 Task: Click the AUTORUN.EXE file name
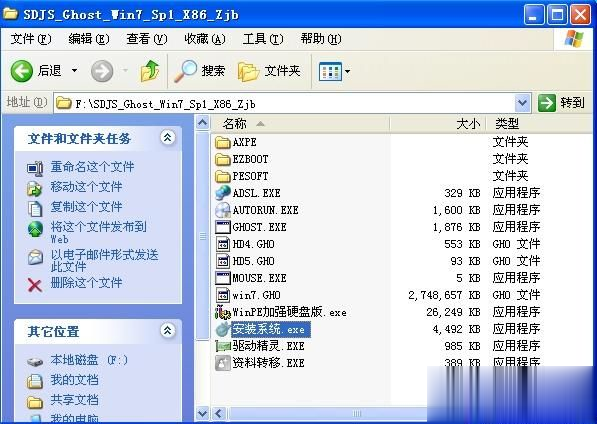coord(265,210)
